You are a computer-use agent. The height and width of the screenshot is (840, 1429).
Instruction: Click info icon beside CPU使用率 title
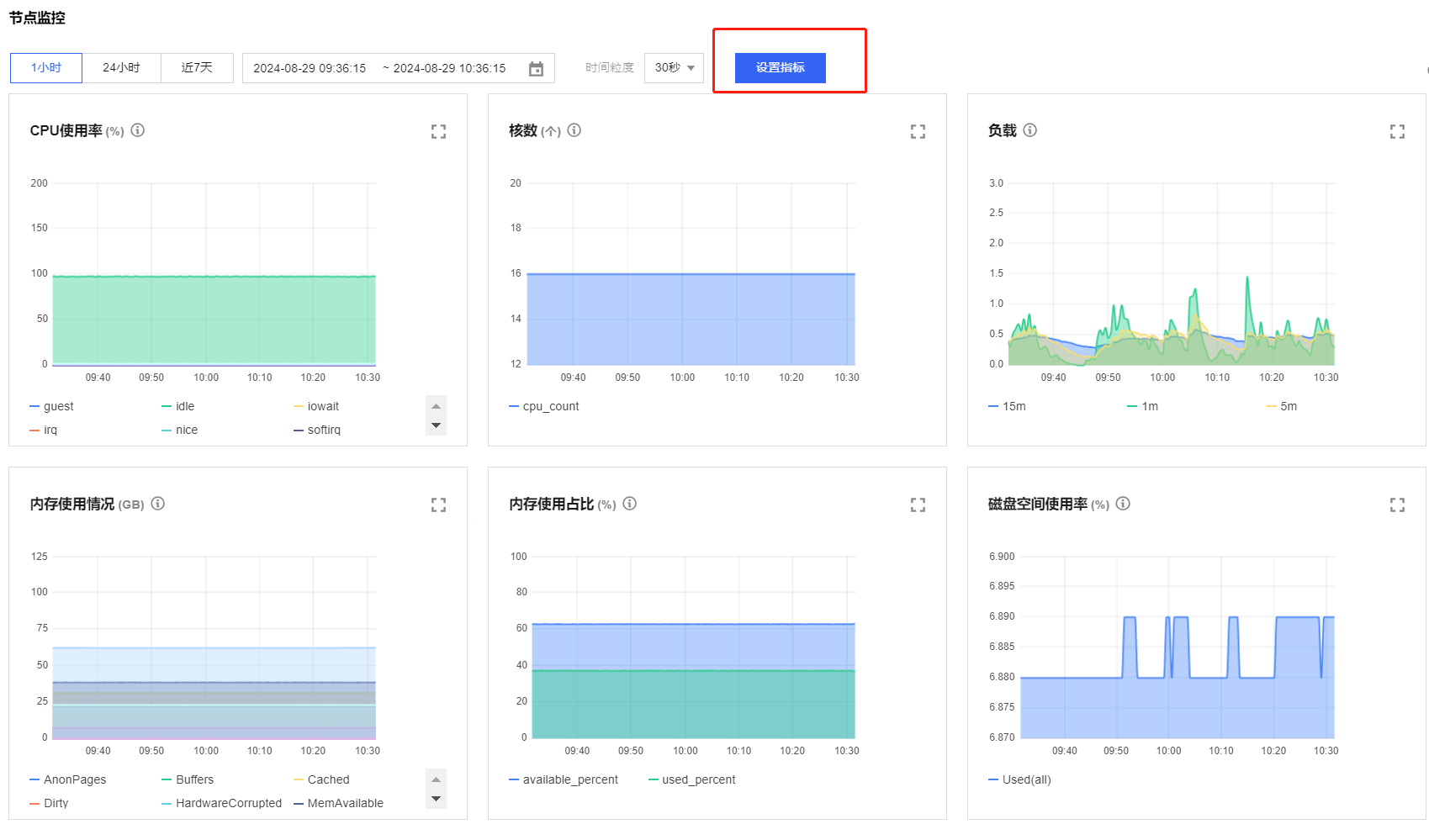pos(138,130)
